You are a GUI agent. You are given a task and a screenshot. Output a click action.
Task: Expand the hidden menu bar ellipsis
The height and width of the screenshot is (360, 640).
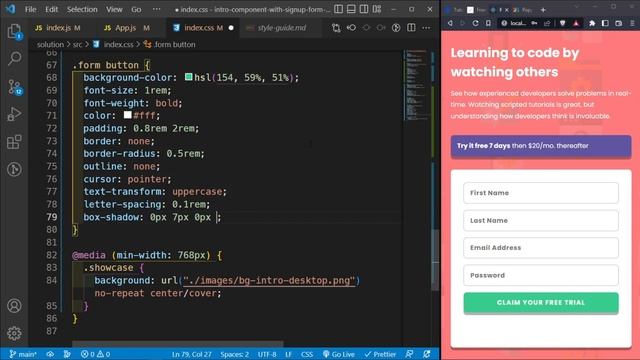tap(157, 9)
